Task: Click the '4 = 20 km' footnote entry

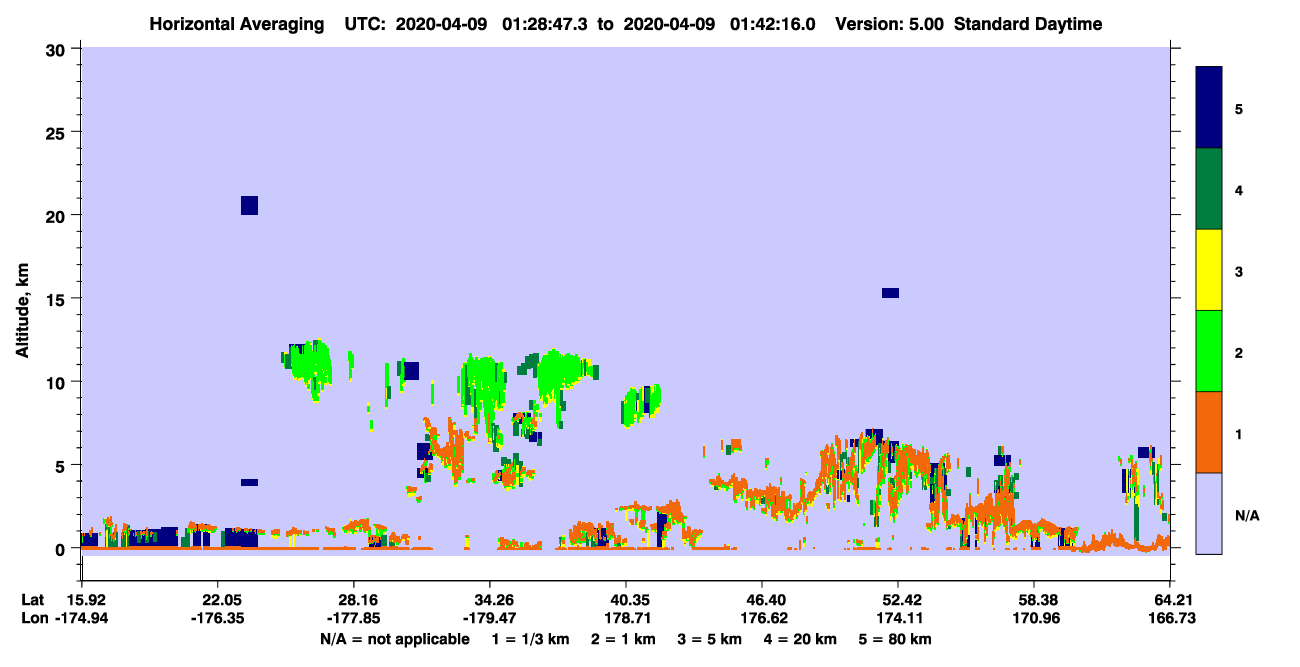Action: click(x=800, y=639)
